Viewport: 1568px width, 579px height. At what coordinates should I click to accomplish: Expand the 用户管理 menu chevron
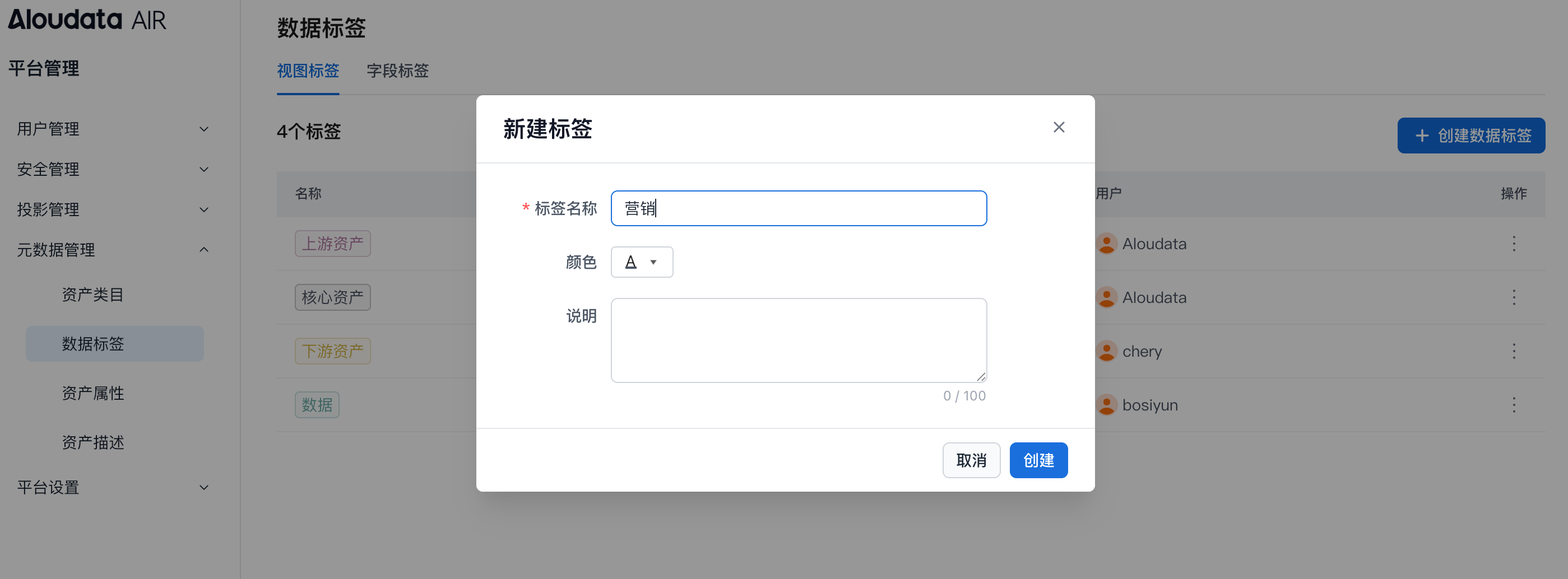click(204, 129)
